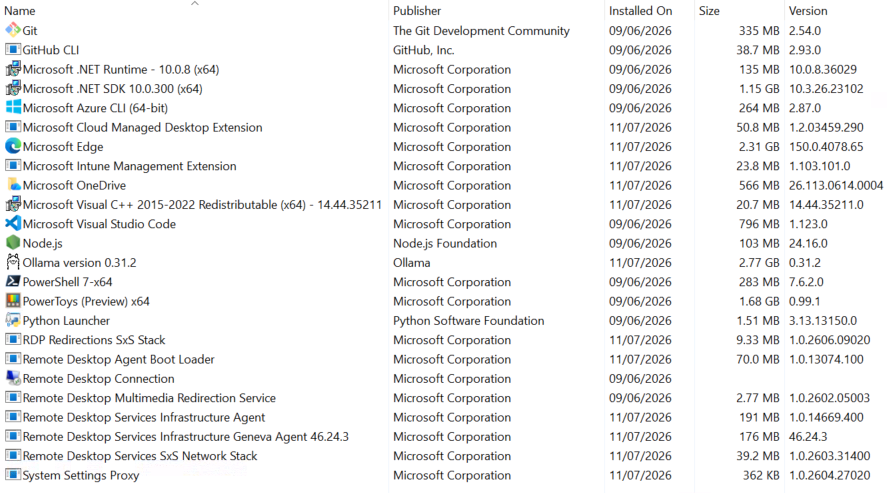Select Remote Desktop Connection name
The image size is (894, 493).
coord(99,379)
